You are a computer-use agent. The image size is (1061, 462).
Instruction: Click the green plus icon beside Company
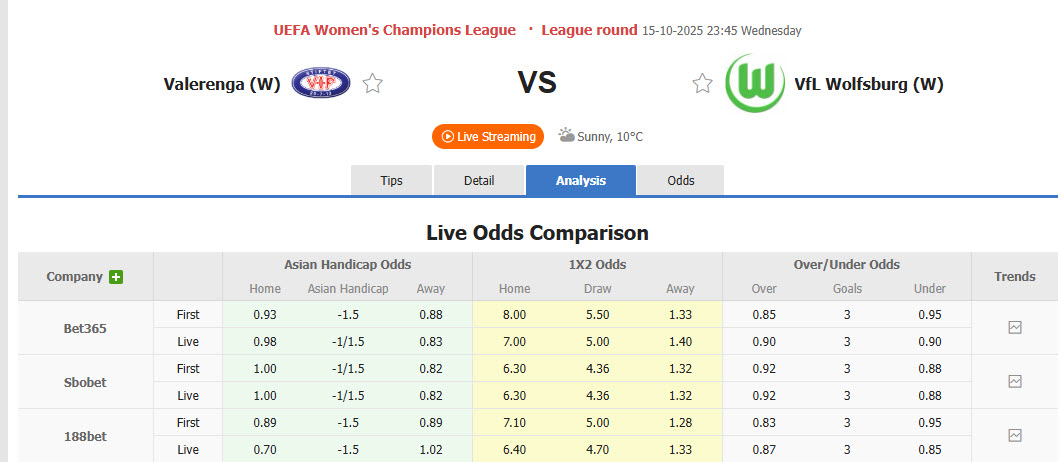pyautogui.click(x=116, y=277)
